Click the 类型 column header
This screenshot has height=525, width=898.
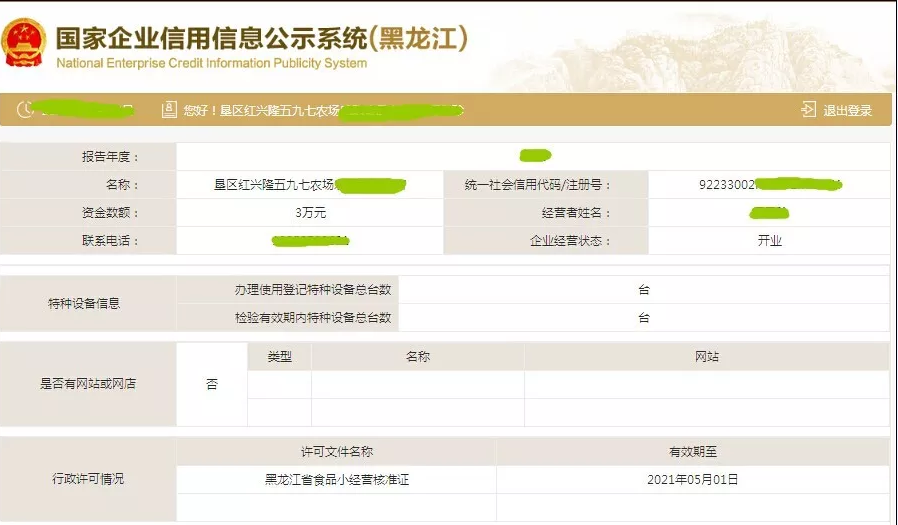(x=279, y=357)
